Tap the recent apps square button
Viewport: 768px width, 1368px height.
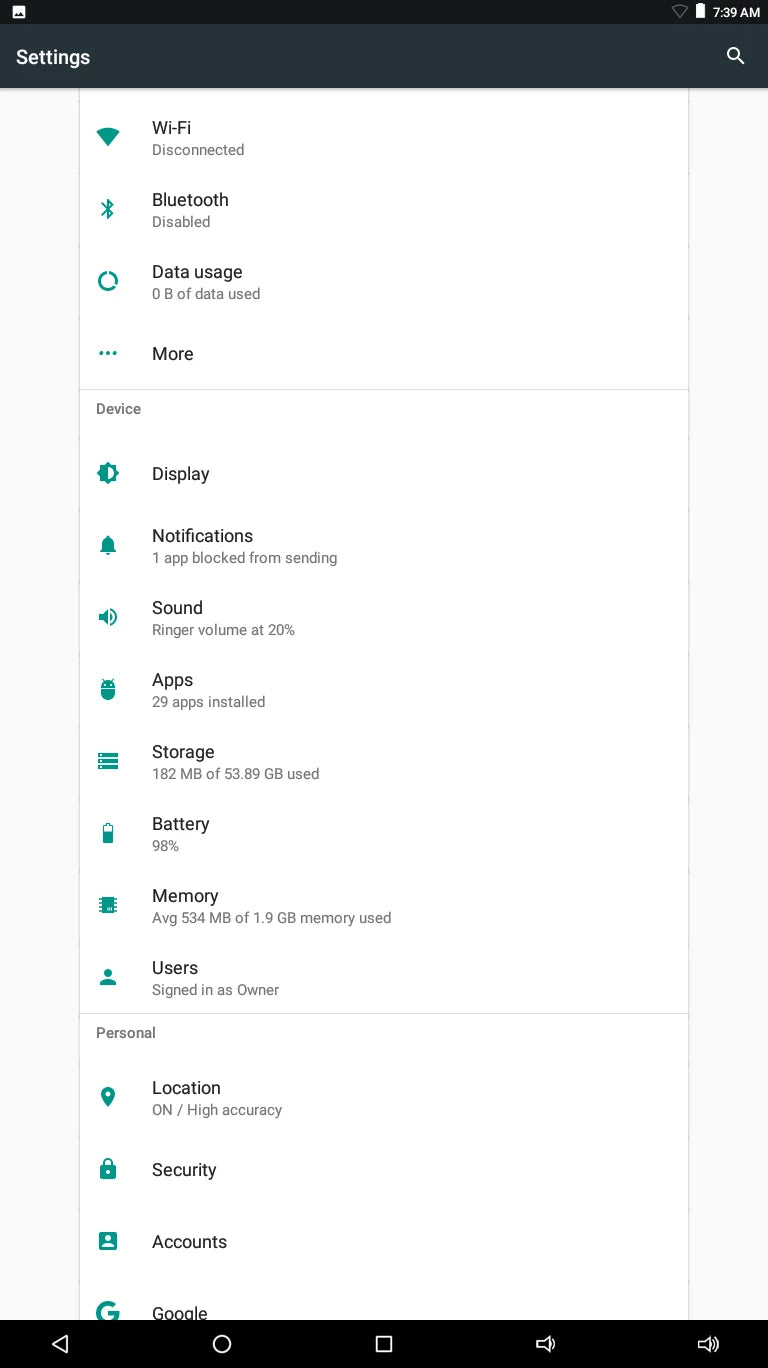click(x=384, y=1344)
